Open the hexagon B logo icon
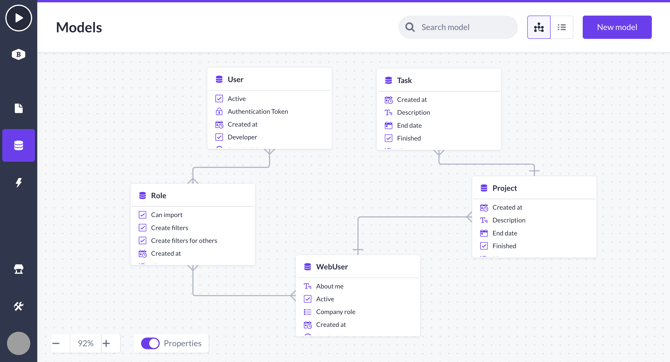The image size is (670, 362). 18,54
